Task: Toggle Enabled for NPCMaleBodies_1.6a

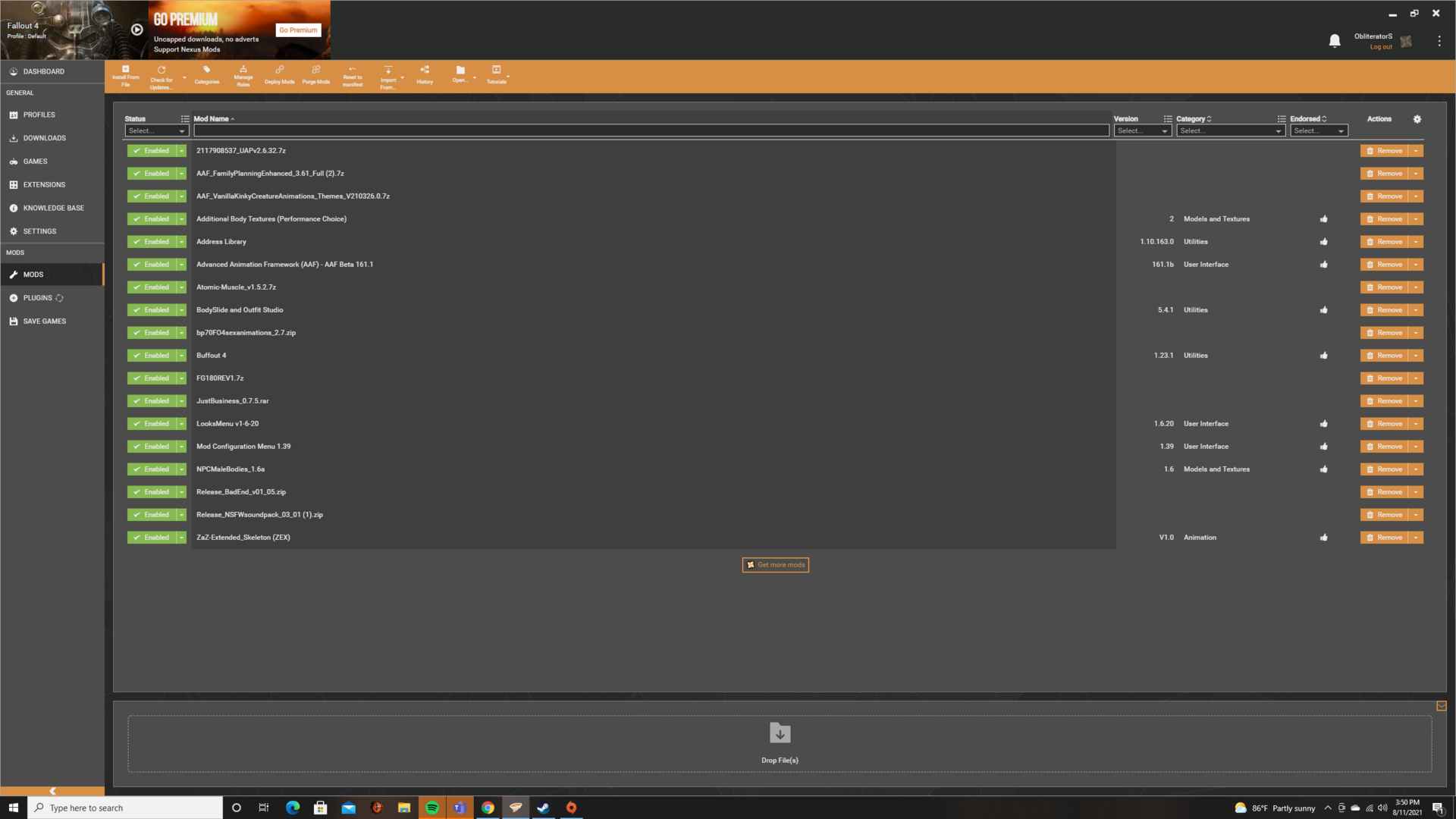Action: click(152, 469)
